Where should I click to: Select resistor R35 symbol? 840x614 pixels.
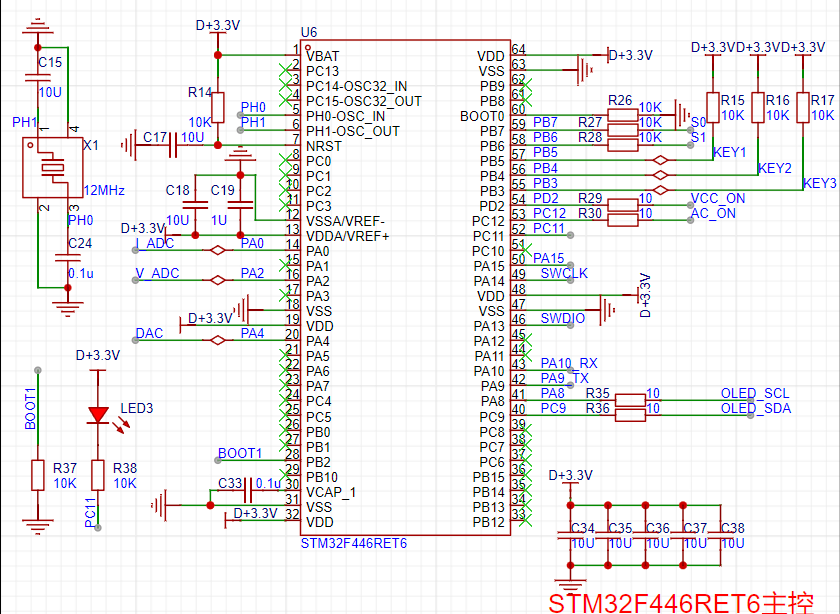(630, 400)
